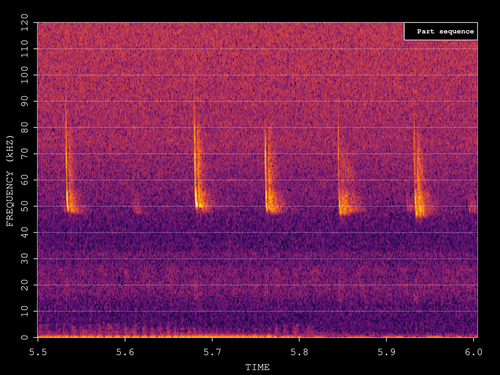Click the 0 frequency tick label

[x=25, y=337]
